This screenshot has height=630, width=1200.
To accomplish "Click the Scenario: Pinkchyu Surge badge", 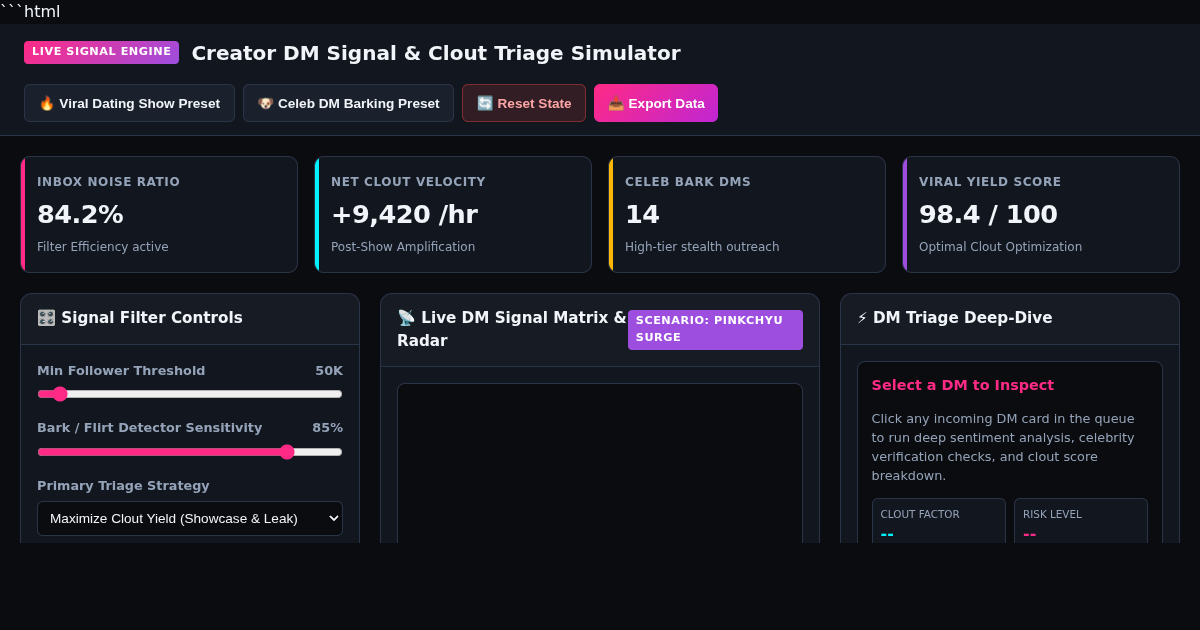I will 715,329.
